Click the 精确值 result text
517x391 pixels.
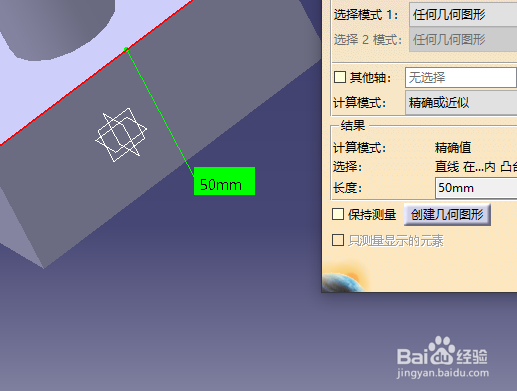[453, 147]
